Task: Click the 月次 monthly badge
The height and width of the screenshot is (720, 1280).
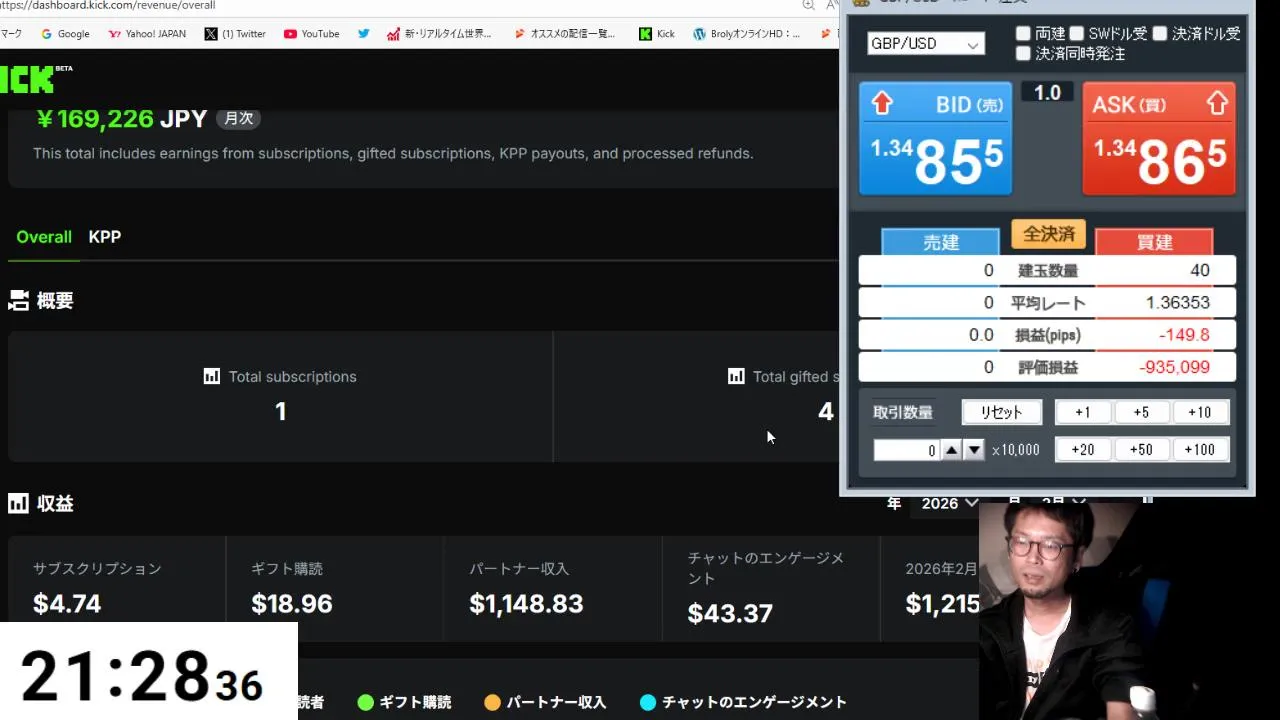Action: (239, 118)
